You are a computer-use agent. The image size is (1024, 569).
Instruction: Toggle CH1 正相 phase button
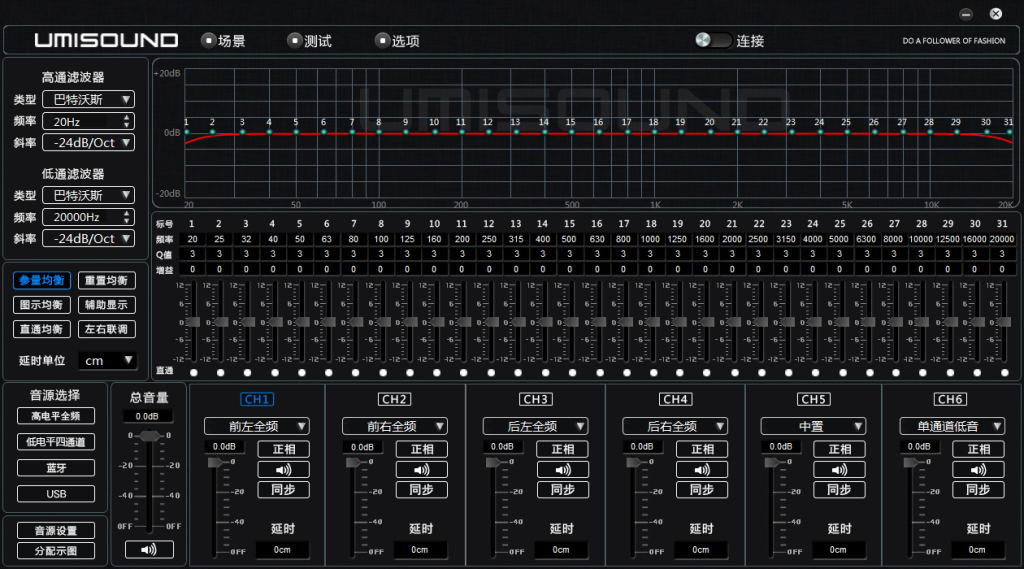click(283, 449)
